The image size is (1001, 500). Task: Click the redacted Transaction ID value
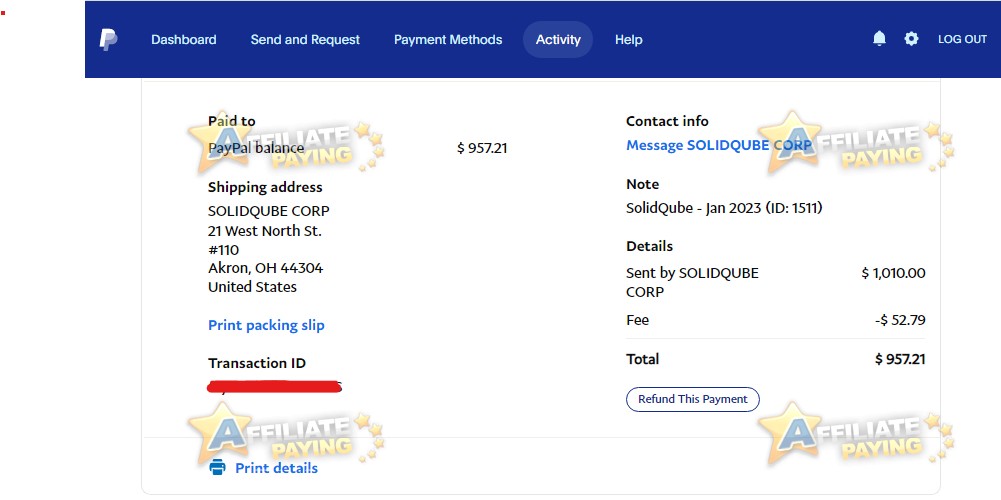pyautogui.click(x=275, y=386)
